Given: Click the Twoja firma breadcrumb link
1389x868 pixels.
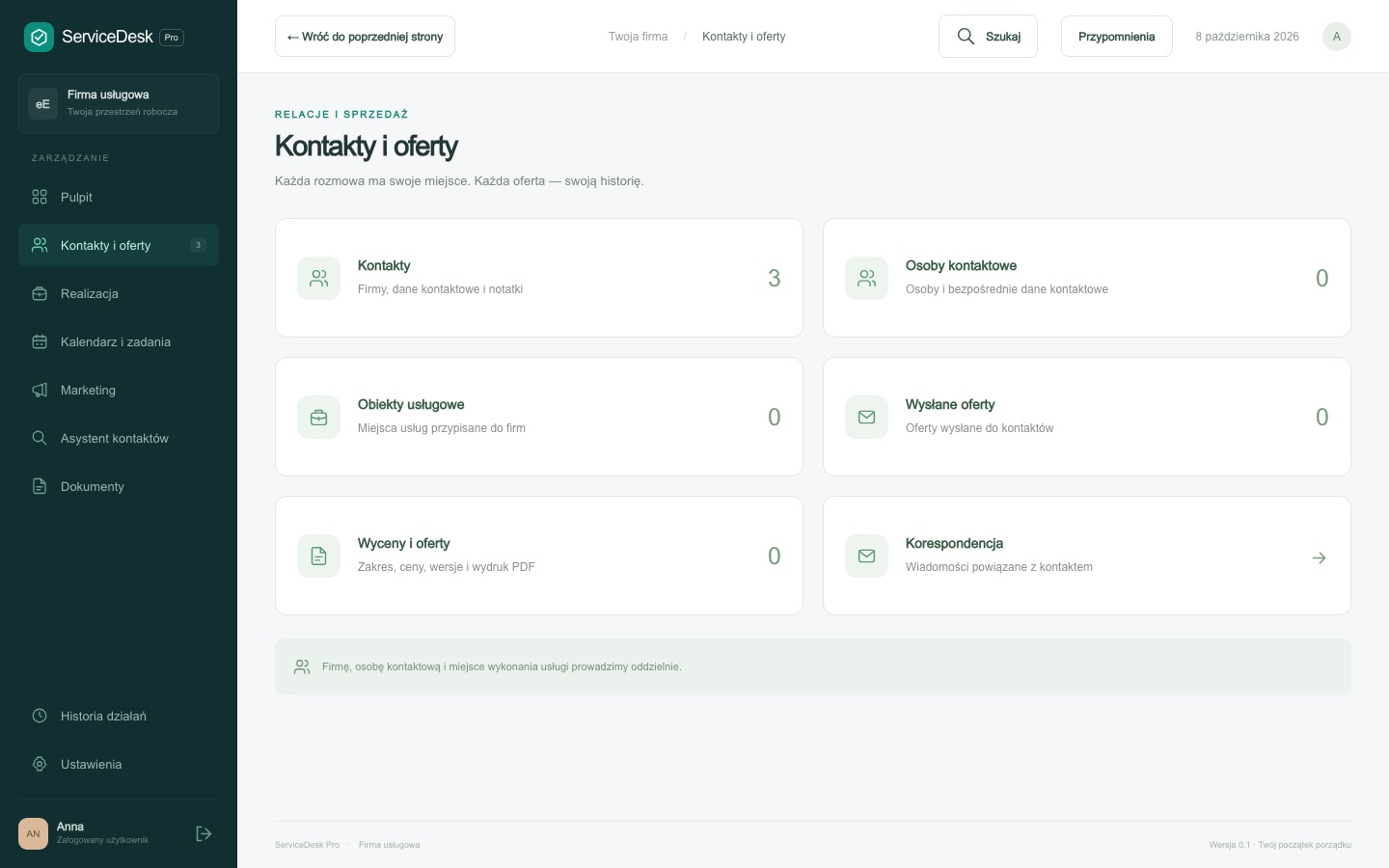Looking at the screenshot, I should [638, 37].
